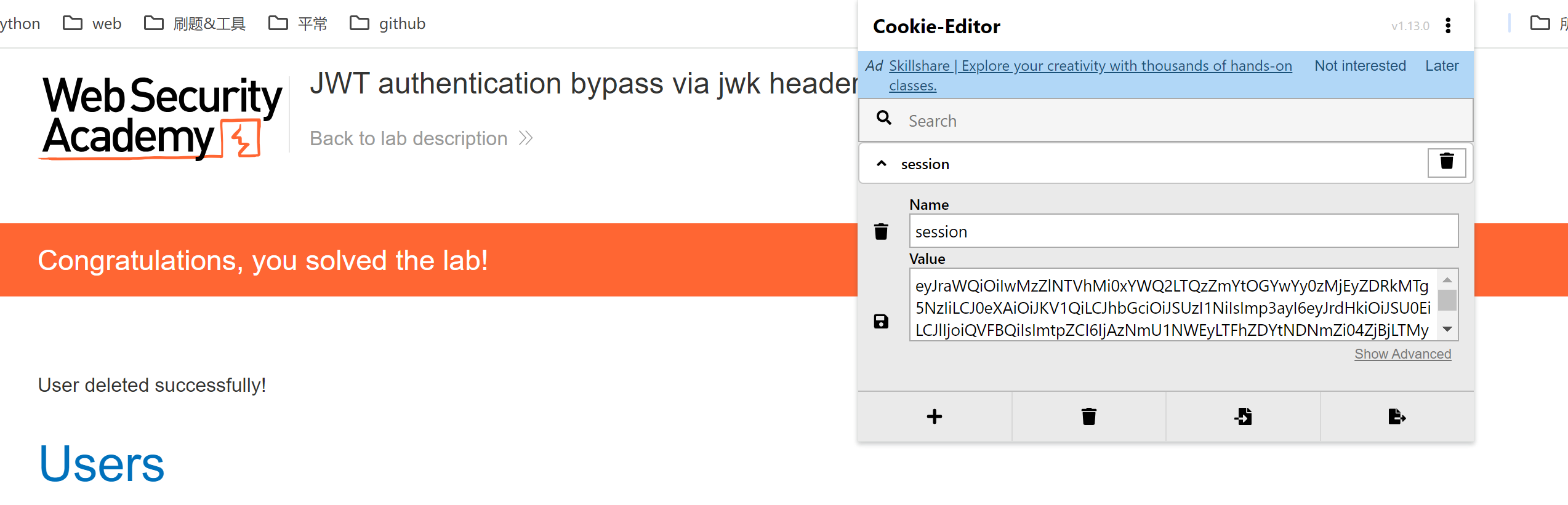Import cookies using the import icon
1568x505 pixels.
[x=1243, y=416]
